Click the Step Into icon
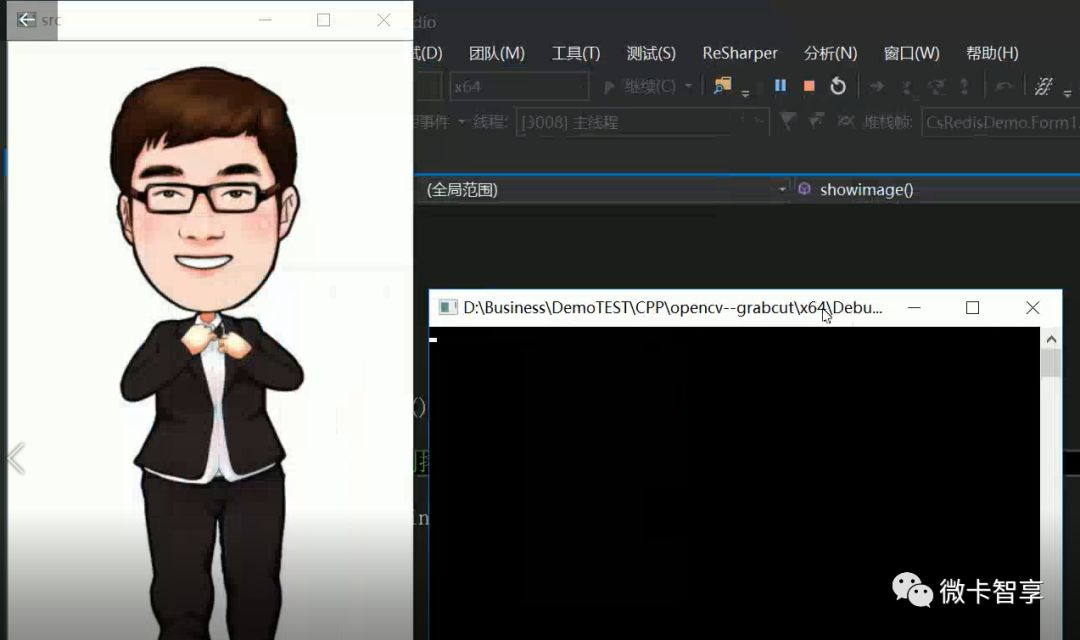 click(907, 87)
